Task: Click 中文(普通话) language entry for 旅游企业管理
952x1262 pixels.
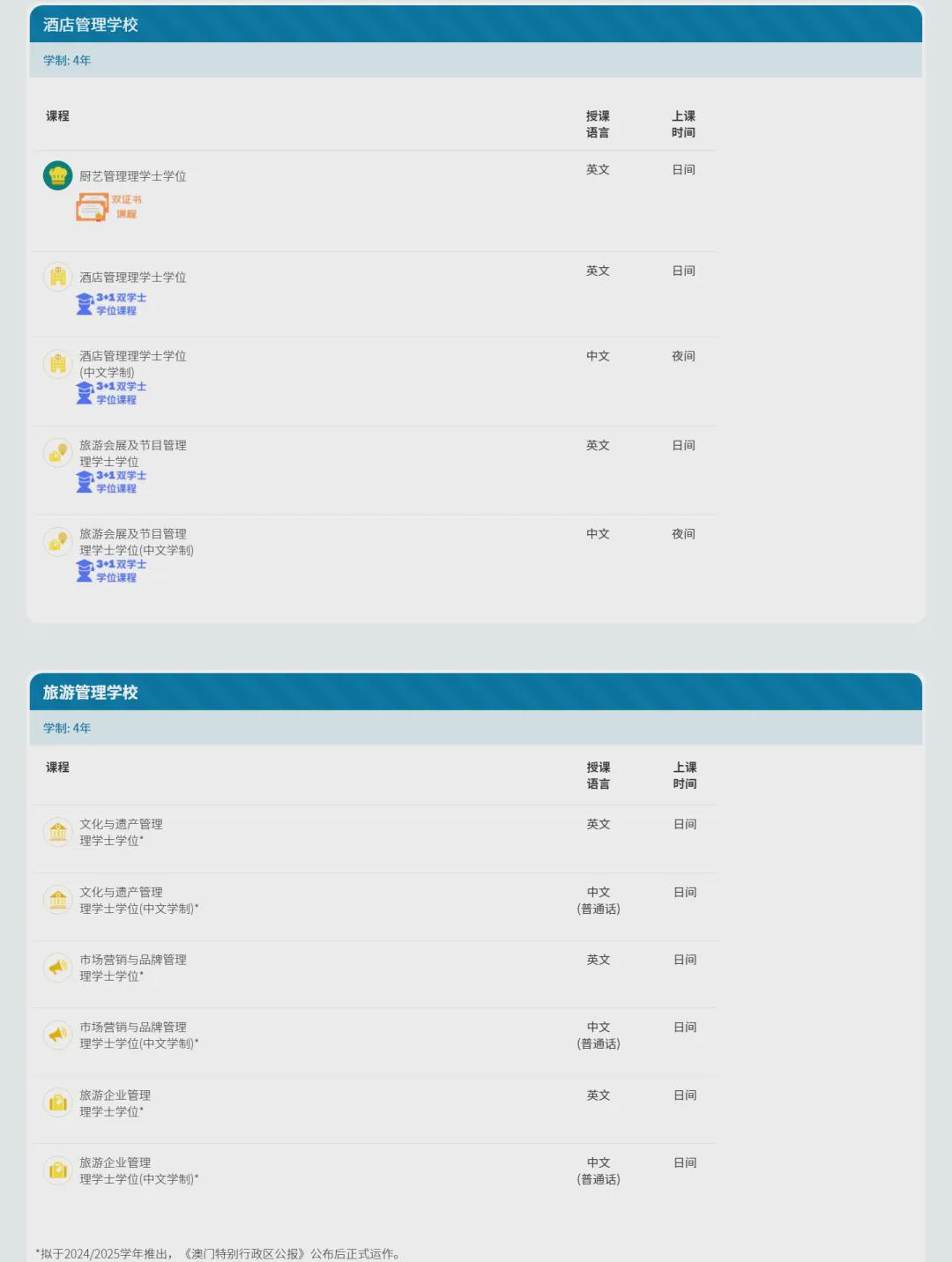Action: tap(599, 1170)
